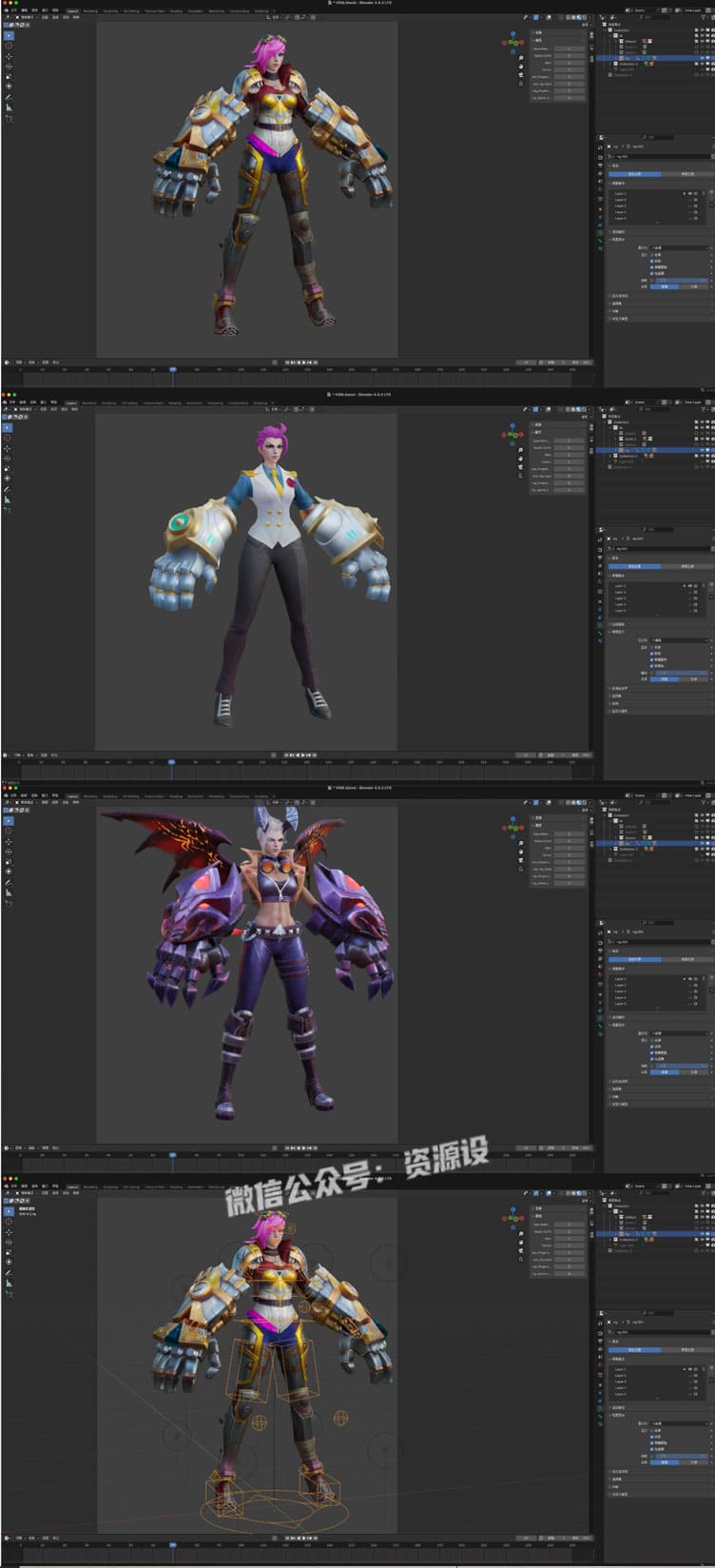Toggle visibility of selected rig row, top window outliner
Image resolution: width=715 pixels, height=1568 pixels.
click(702, 58)
